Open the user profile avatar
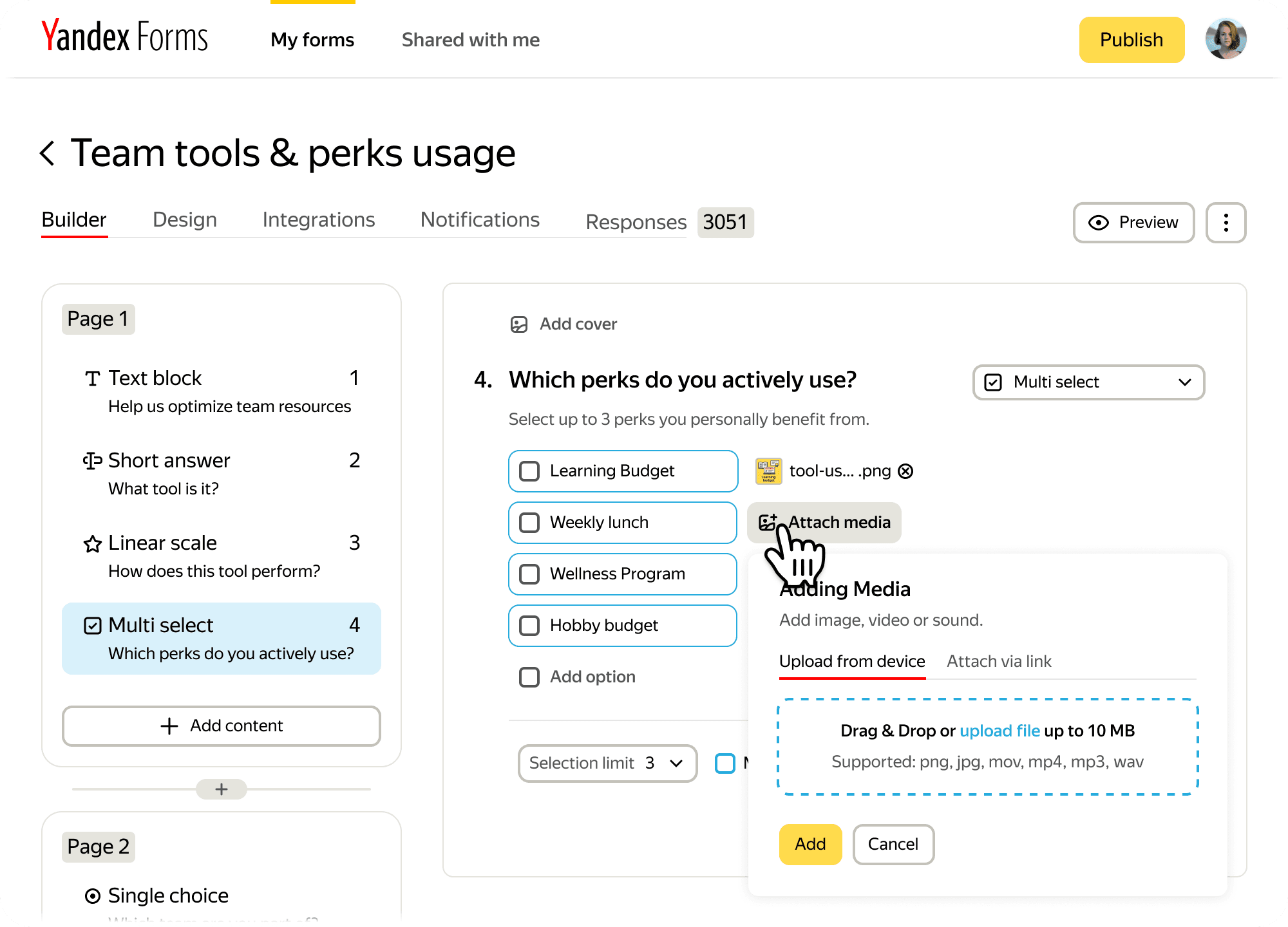Screen dimensions: 1288x927 (x=1226, y=40)
